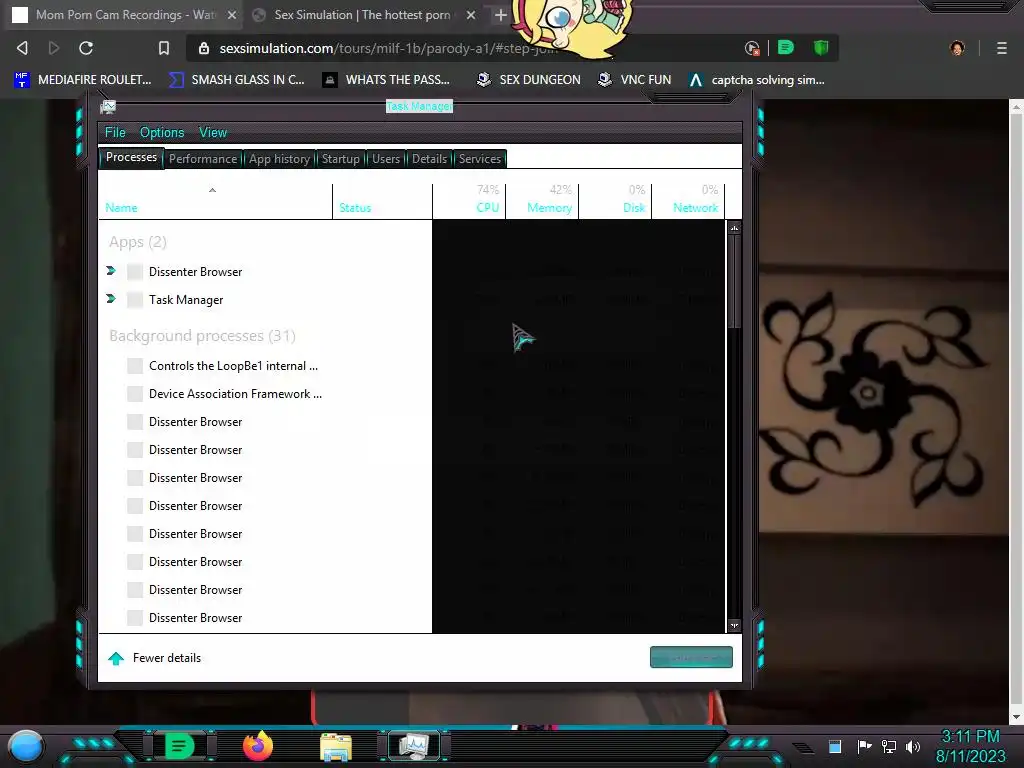Viewport: 1024px width, 768px height.
Task: Sort processes by CPU column
Action: click(x=469, y=201)
